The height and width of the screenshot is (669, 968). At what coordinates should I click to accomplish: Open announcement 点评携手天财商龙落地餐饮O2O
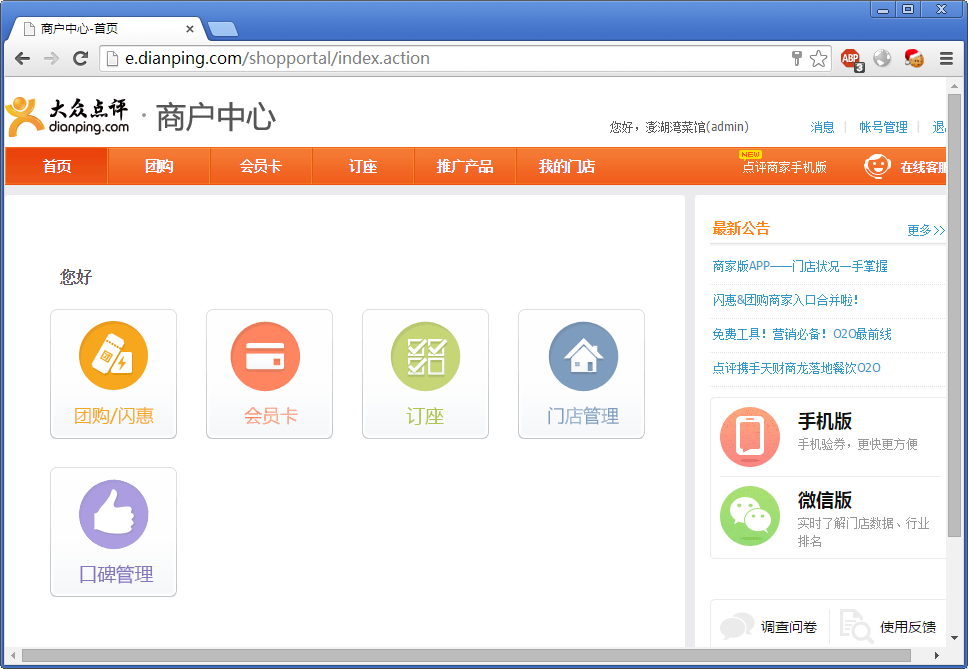(x=796, y=368)
